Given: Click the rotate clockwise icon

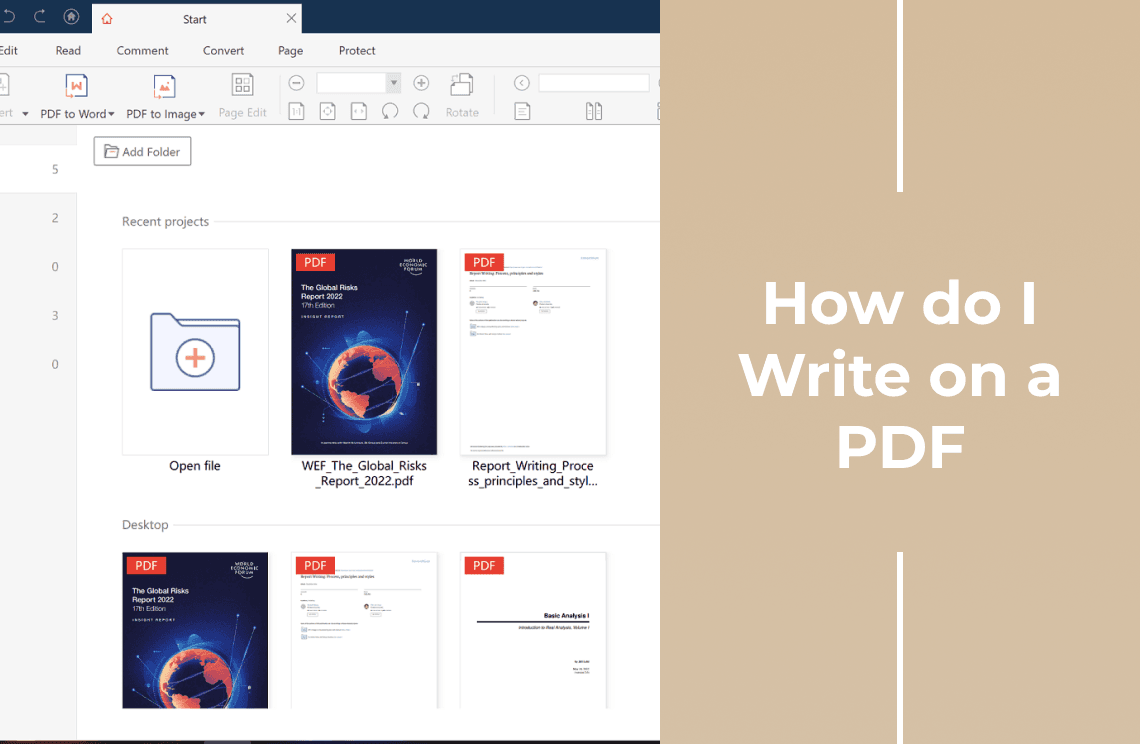Looking at the screenshot, I should (x=421, y=111).
